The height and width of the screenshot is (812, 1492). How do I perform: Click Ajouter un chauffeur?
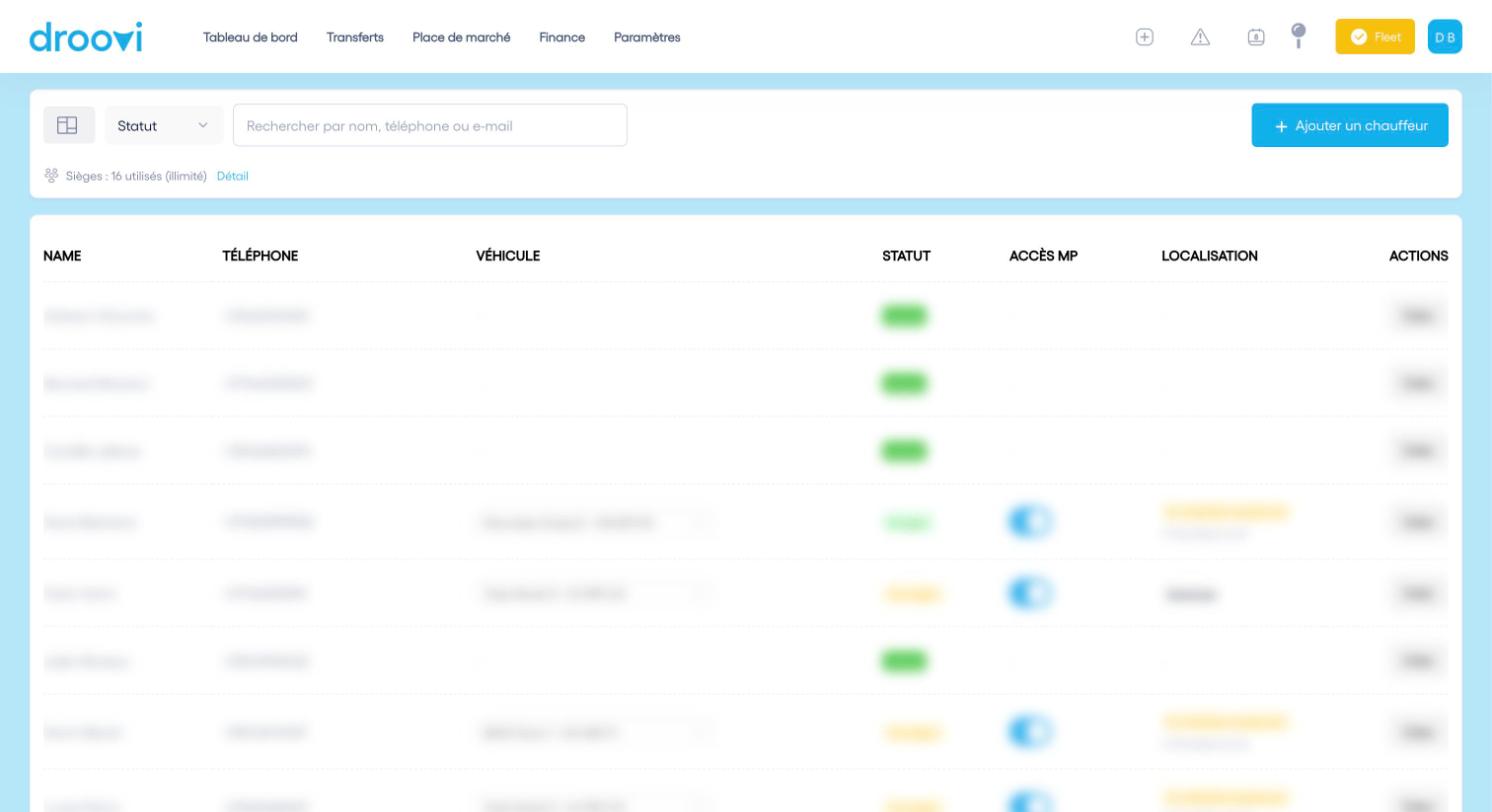pyautogui.click(x=1350, y=125)
